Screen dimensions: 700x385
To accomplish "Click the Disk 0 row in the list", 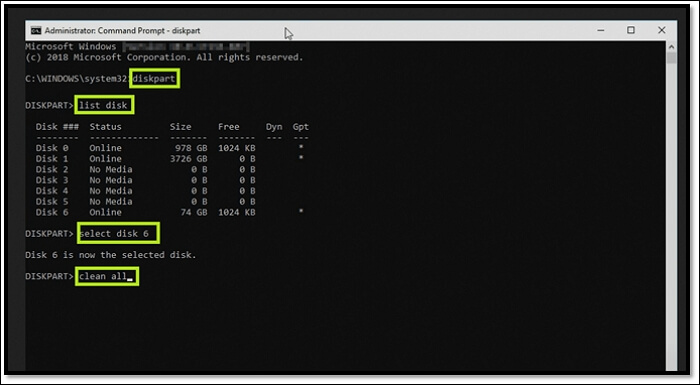I will pyautogui.click(x=170, y=148).
